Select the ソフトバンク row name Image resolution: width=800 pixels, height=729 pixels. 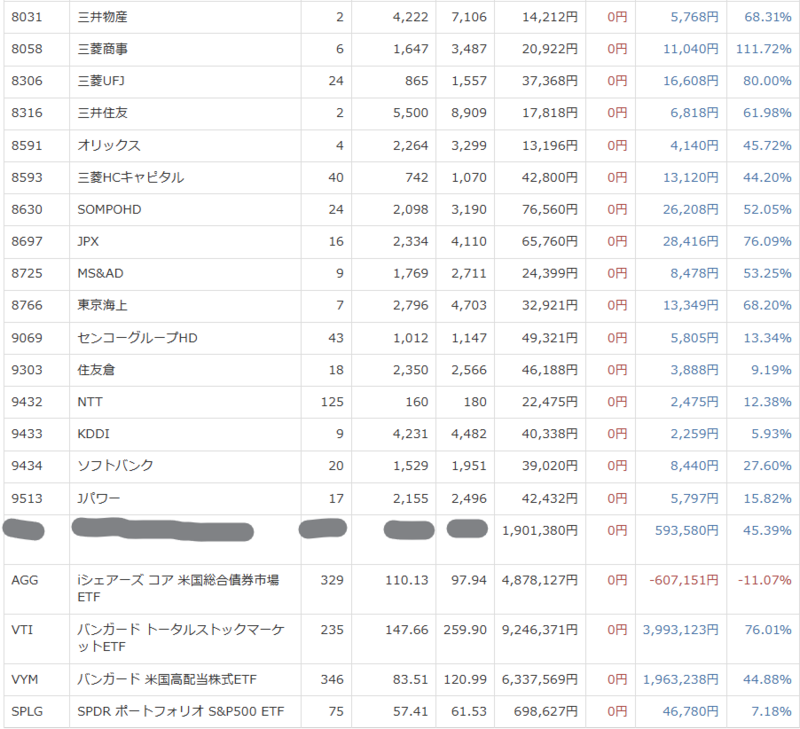pos(115,466)
